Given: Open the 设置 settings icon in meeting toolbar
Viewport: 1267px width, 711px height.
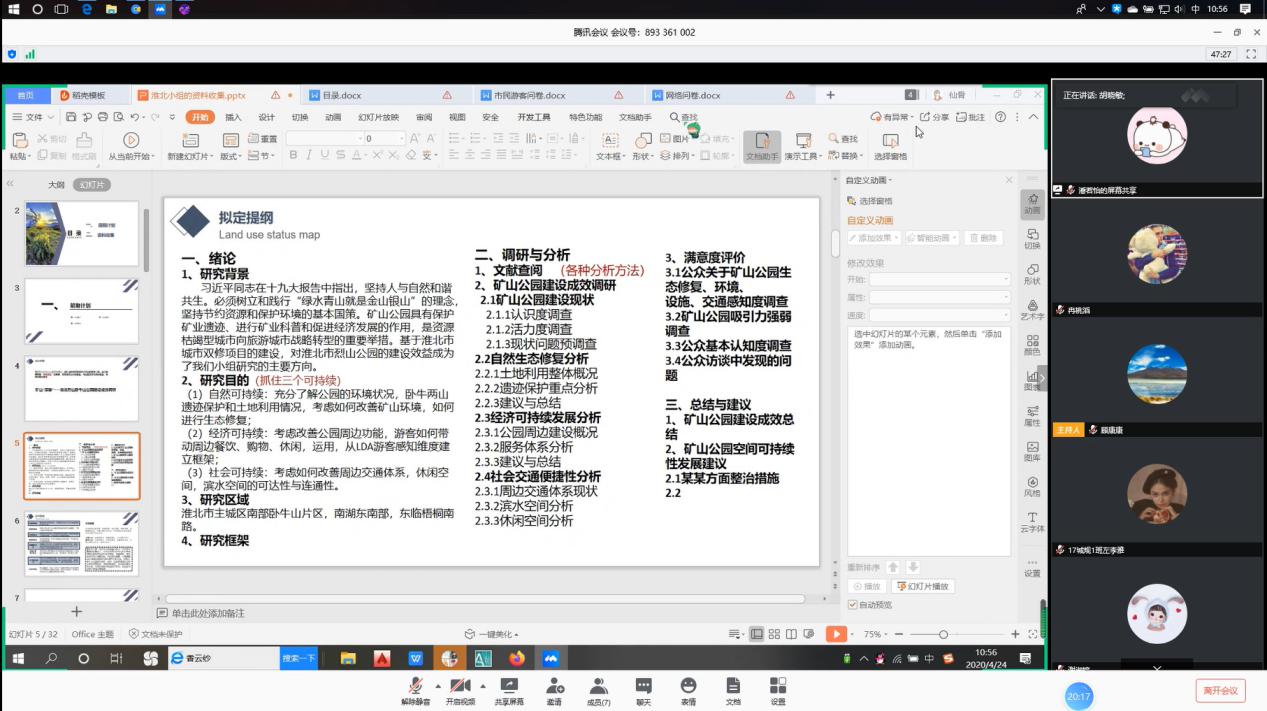Looking at the screenshot, I should click(777, 686).
